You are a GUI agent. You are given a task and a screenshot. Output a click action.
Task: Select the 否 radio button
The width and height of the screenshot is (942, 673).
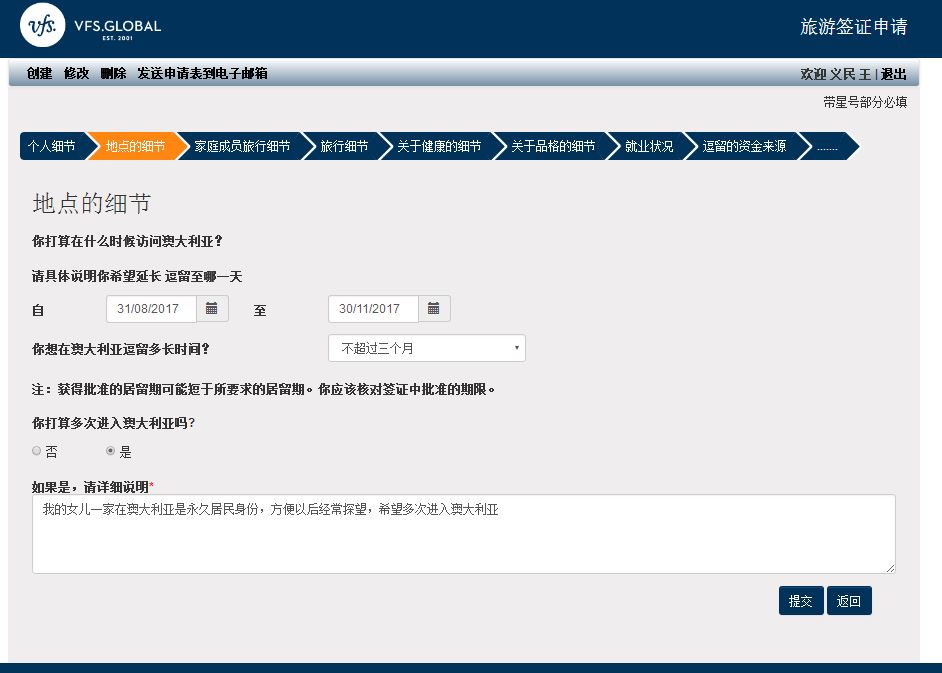37,451
